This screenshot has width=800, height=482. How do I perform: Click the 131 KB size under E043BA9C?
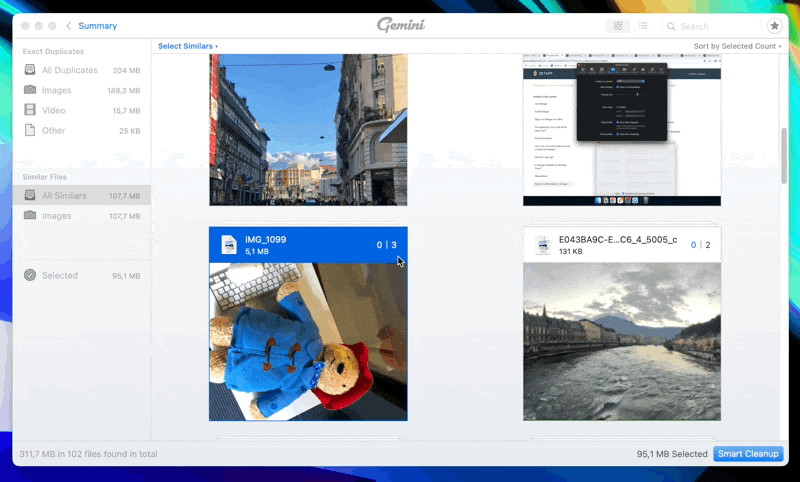pyautogui.click(x=570, y=251)
